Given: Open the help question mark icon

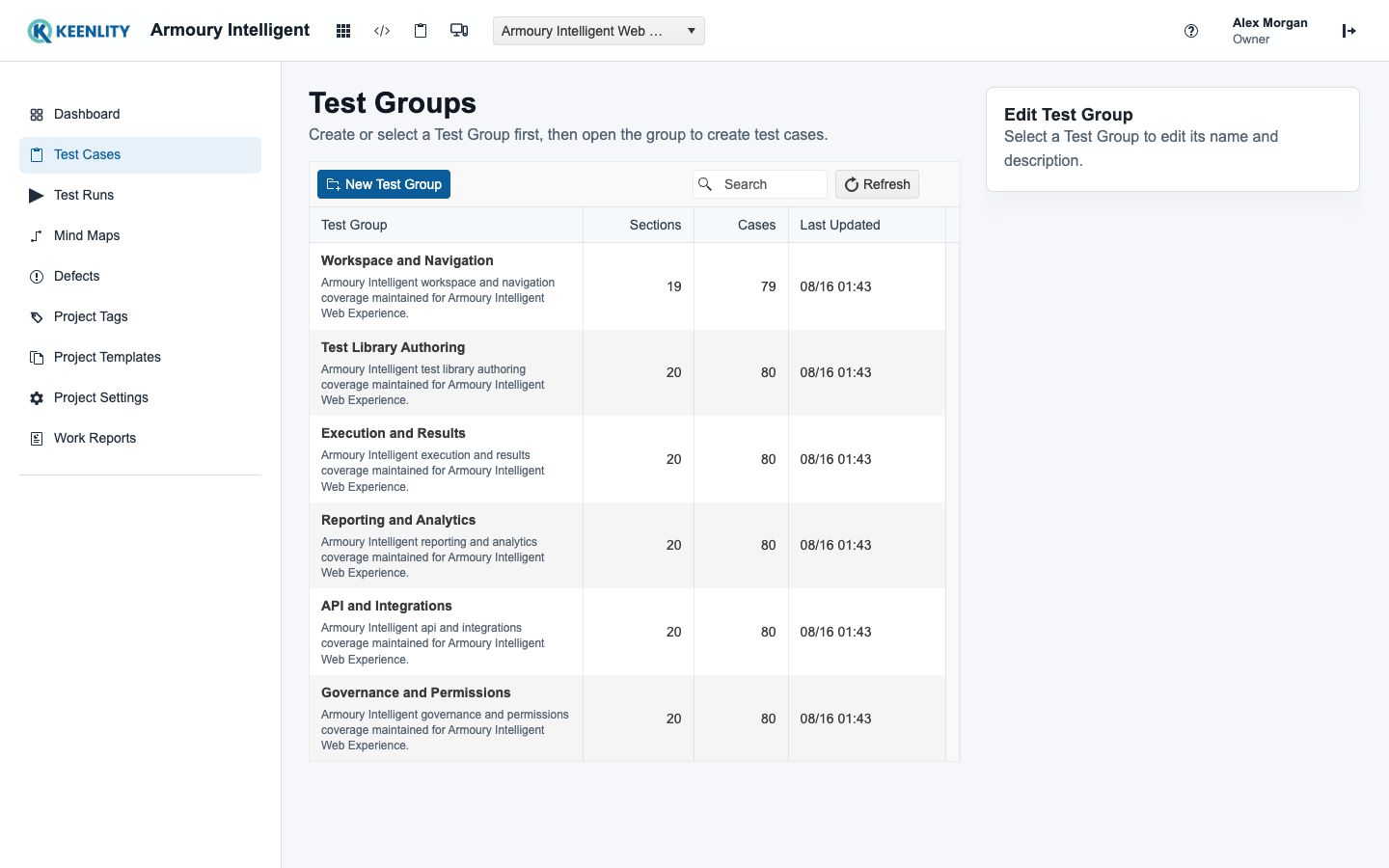Looking at the screenshot, I should 1191,31.
